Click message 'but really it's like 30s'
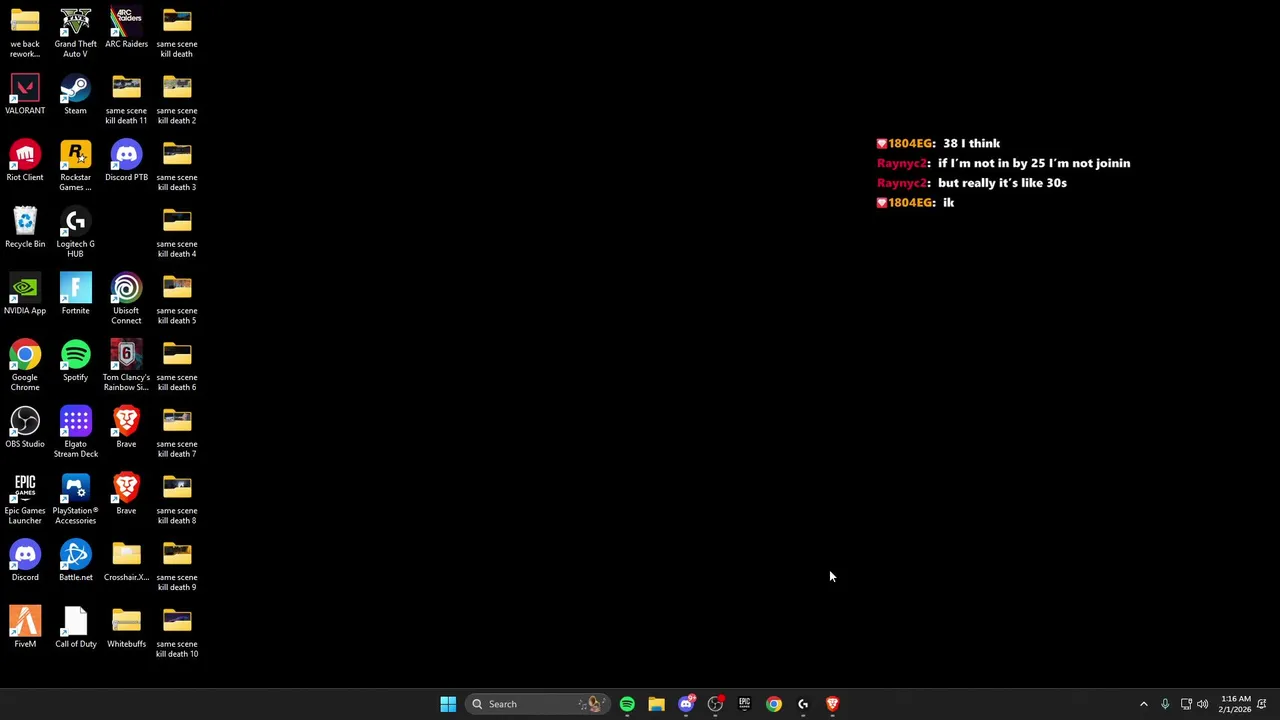 click(1002, 183)
